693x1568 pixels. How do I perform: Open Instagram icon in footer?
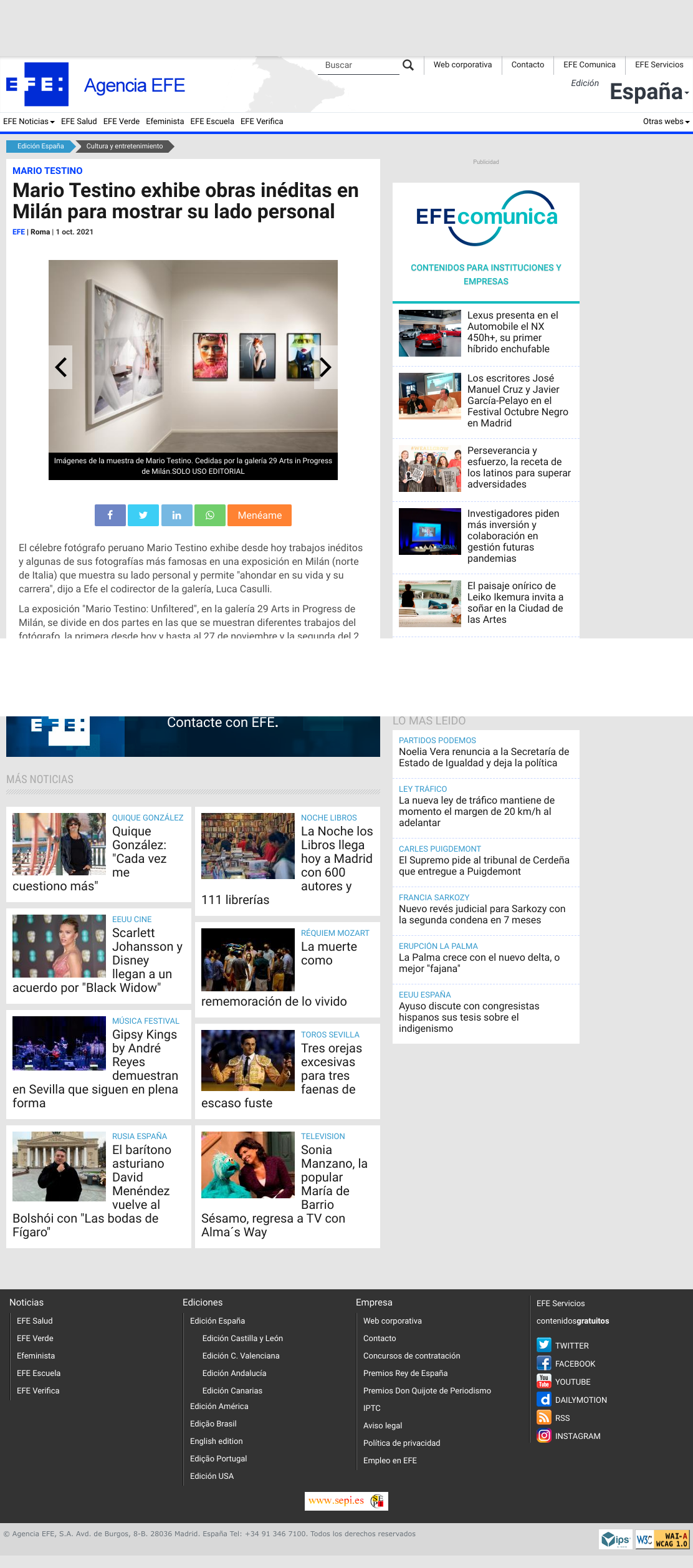[544, 1435]
